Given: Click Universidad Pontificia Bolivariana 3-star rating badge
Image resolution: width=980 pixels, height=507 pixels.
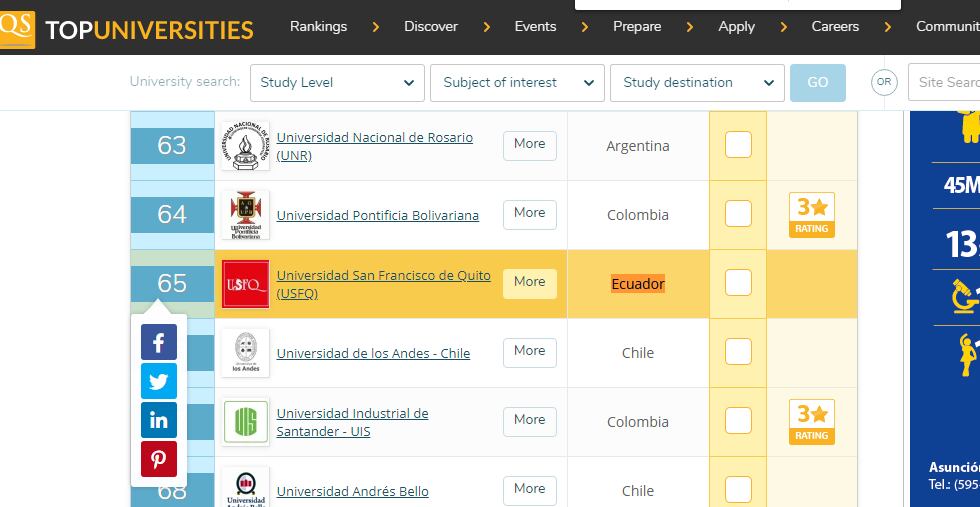Looking at the screenshot, I should pos(811,215).
